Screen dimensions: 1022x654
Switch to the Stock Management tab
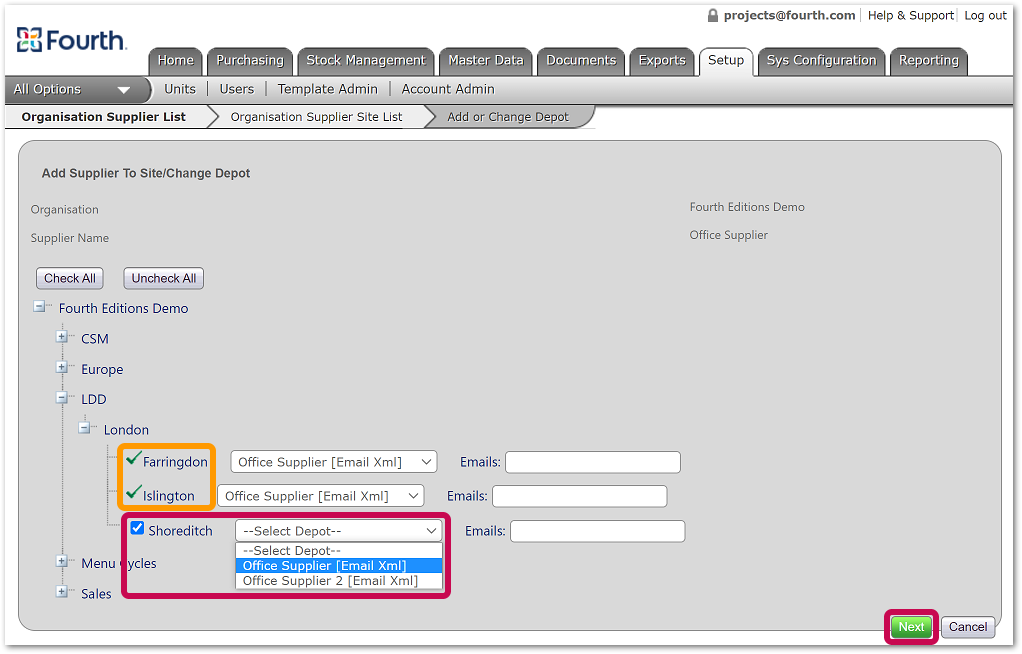click(366, 61)
